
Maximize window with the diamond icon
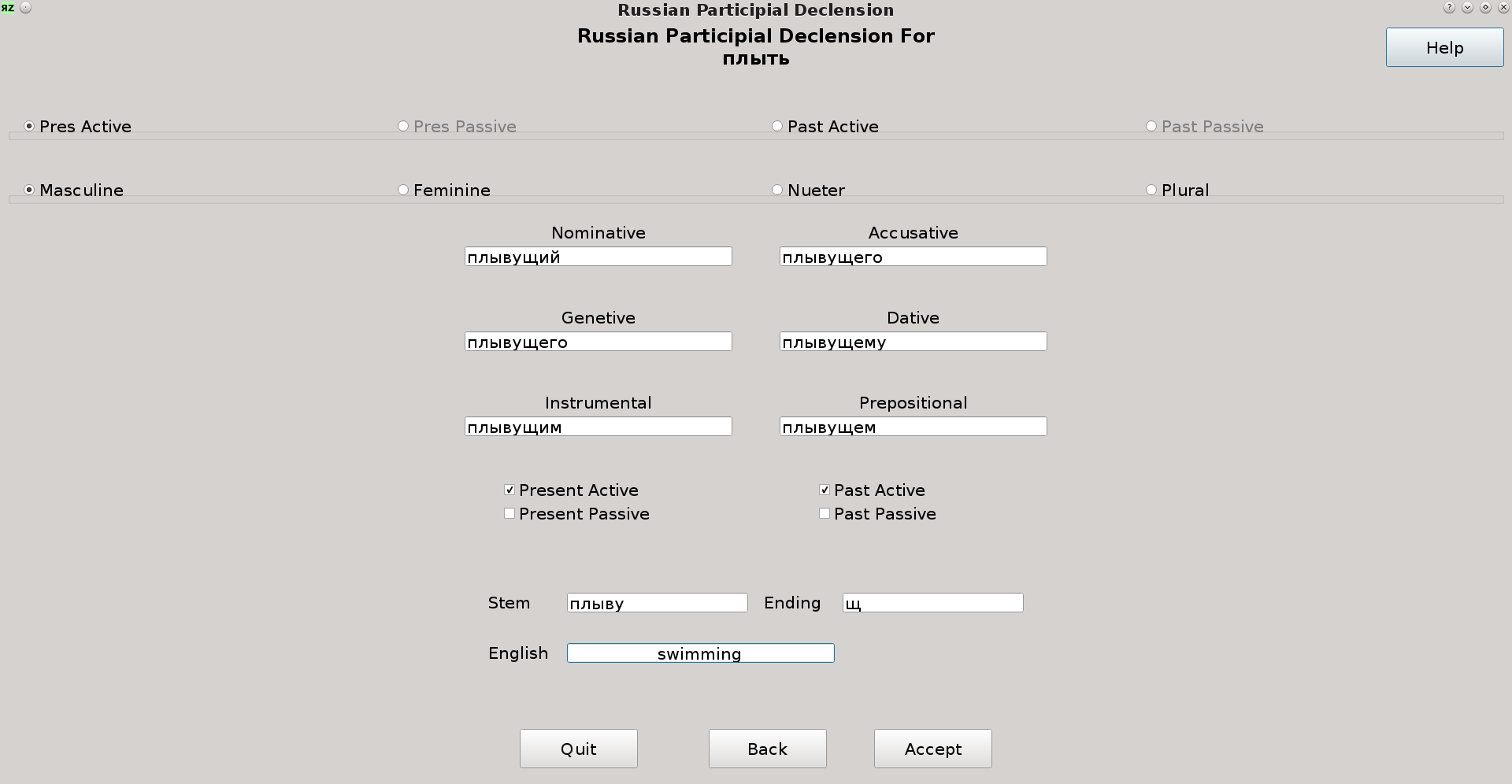[x=1485, y=8]
